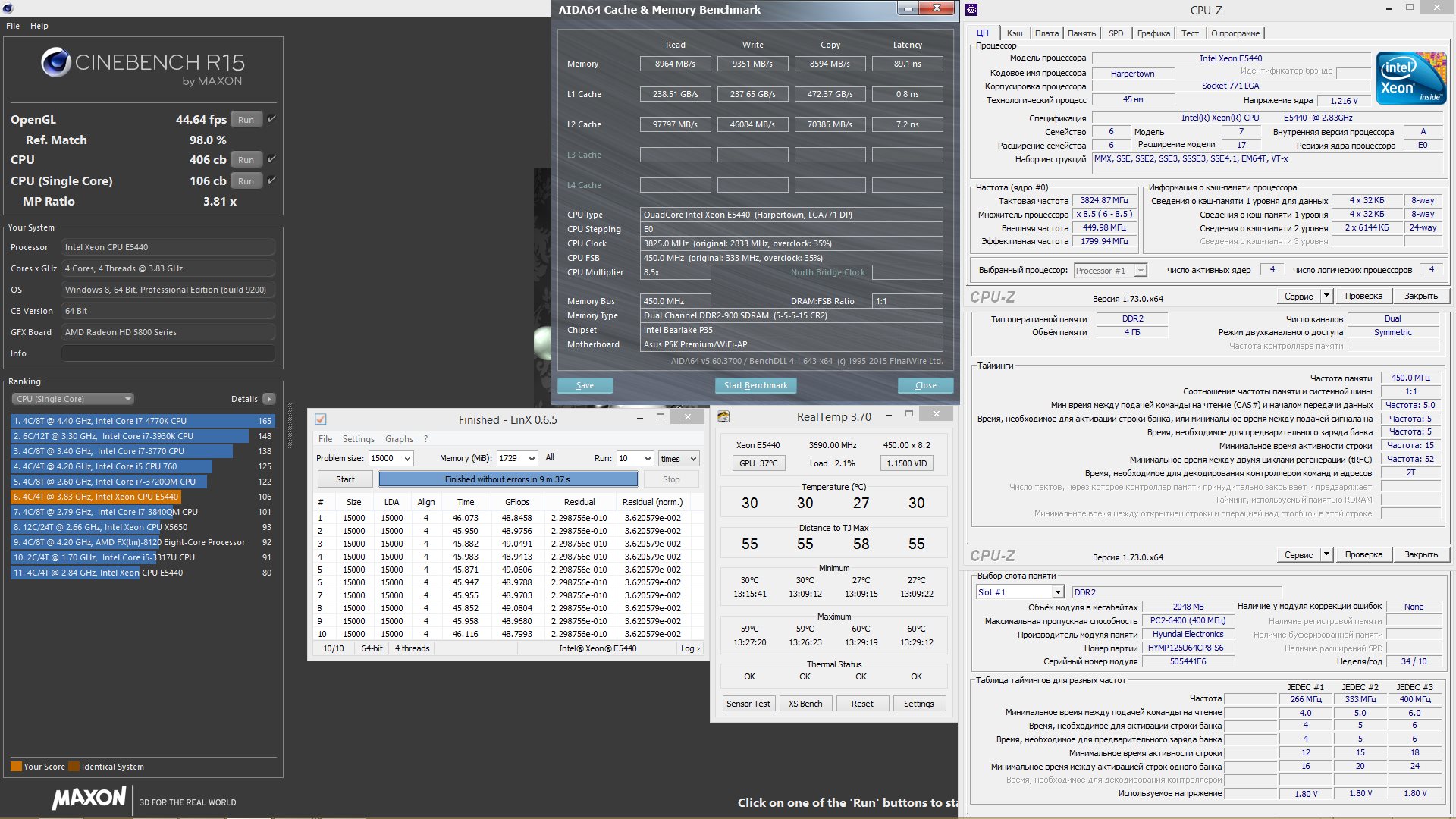This screenshot has height=819, width=1456.
Task: Click Save in AIDA64 benchmark window
Action: tap(585, 385)
